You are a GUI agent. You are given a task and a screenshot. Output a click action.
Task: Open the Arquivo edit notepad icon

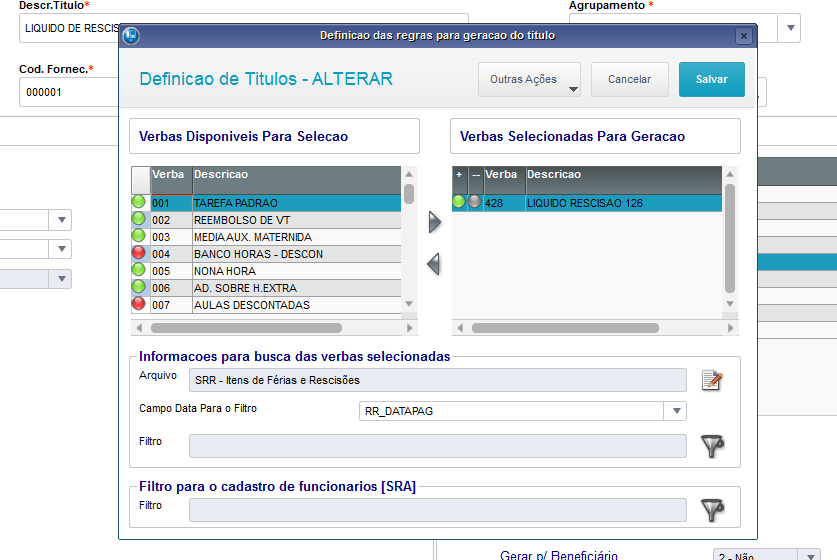tap(712, 380)
